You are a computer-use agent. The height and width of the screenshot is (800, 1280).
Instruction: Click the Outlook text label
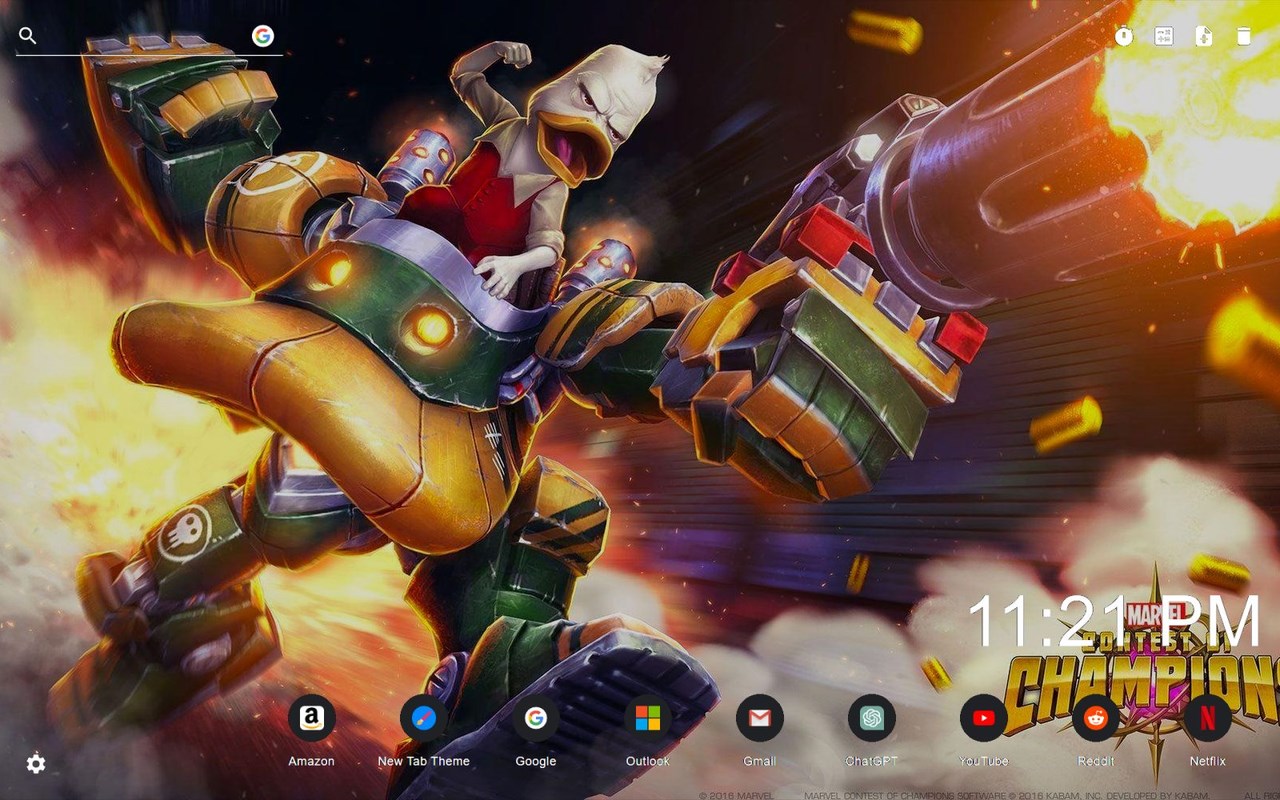[648, 761]
